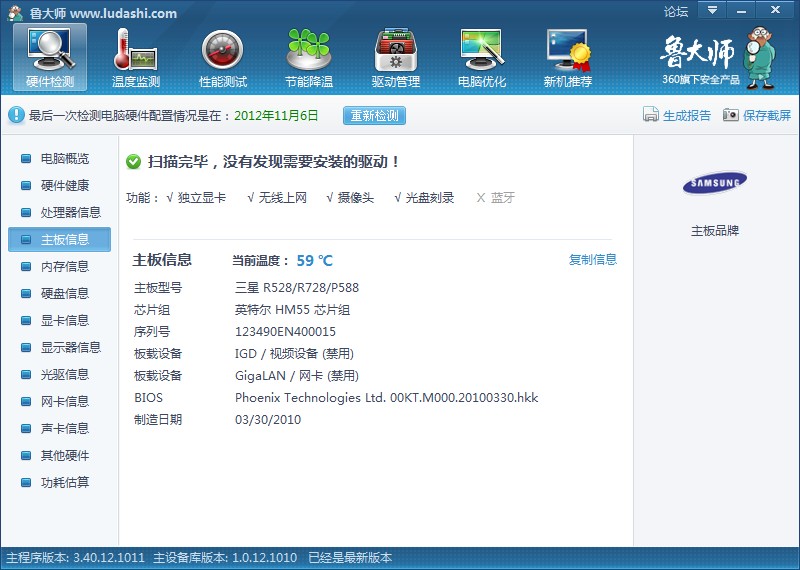
Task: Click the Phoenix Technologies BIOS value
Action: pos(386,398)
